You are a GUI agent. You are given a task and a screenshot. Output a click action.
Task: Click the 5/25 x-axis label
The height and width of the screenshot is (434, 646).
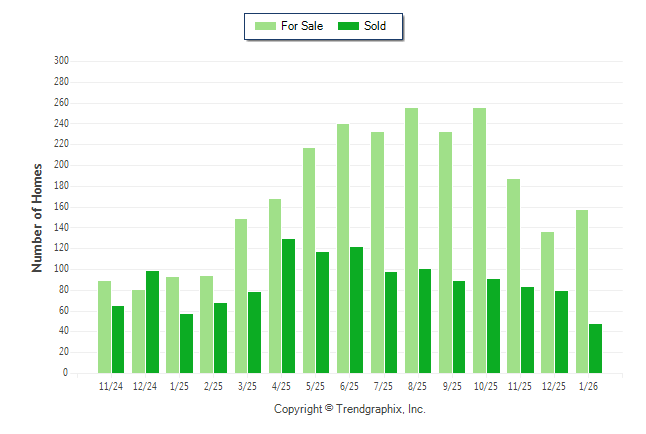[315, 385]
